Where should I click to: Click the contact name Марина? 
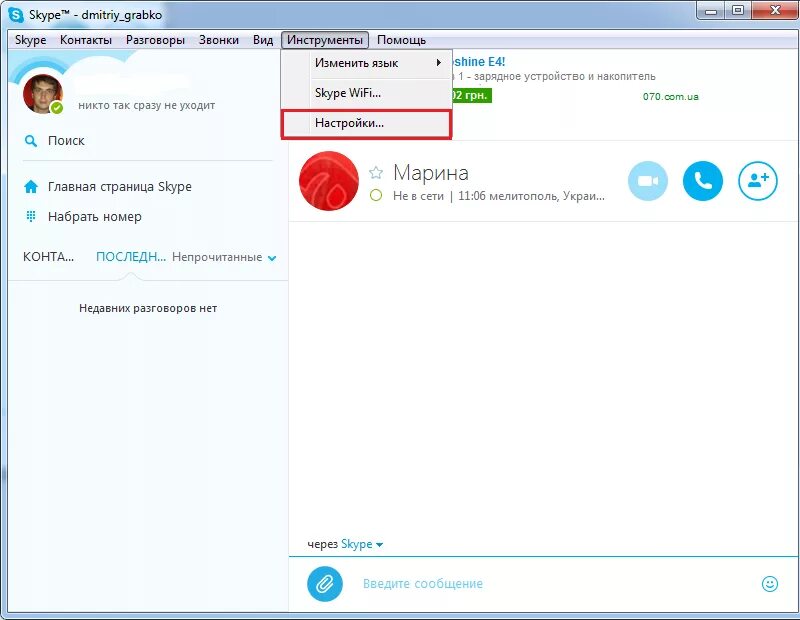431,173
